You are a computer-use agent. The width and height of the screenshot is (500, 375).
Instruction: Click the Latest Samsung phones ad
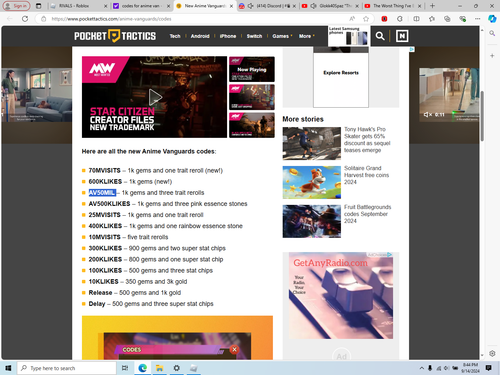point(348,36)
